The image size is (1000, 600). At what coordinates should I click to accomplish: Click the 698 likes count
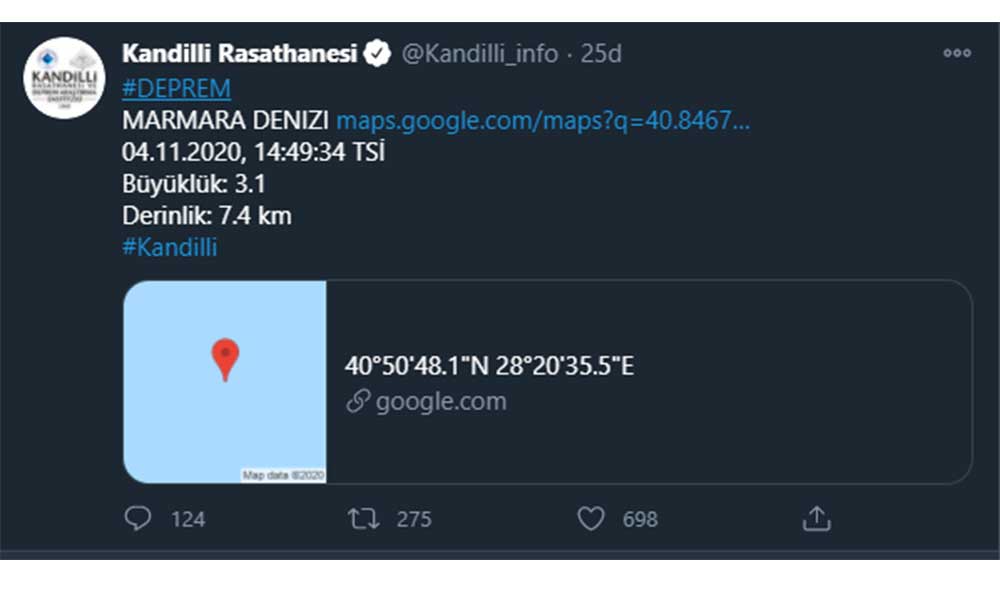640,519
